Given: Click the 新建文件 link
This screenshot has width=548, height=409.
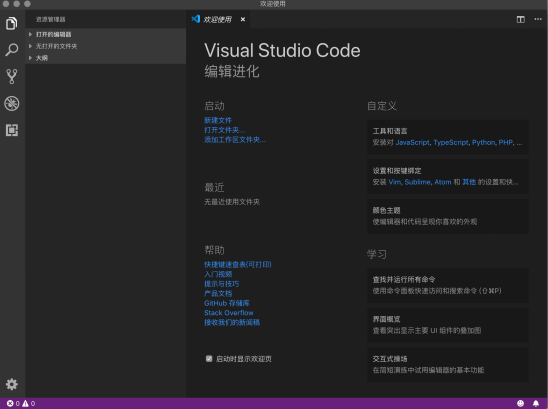Looking at the screenshot, I should [x=218, y=120].
